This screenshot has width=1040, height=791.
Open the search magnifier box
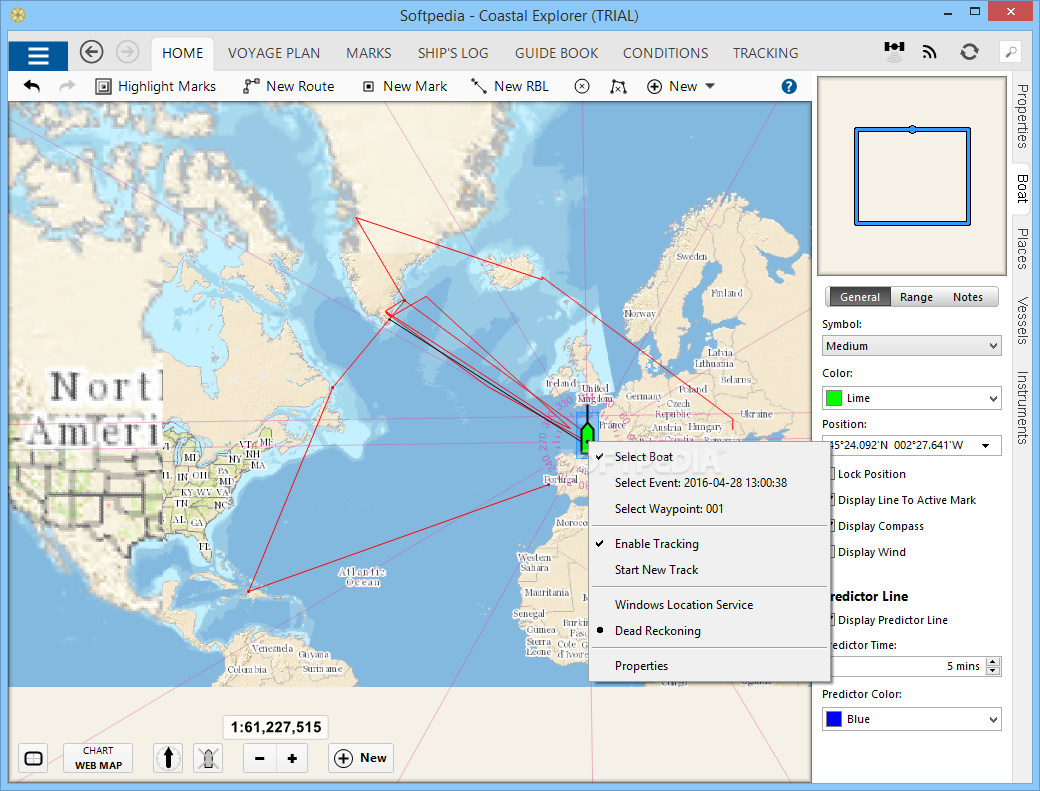(1011, 52)
